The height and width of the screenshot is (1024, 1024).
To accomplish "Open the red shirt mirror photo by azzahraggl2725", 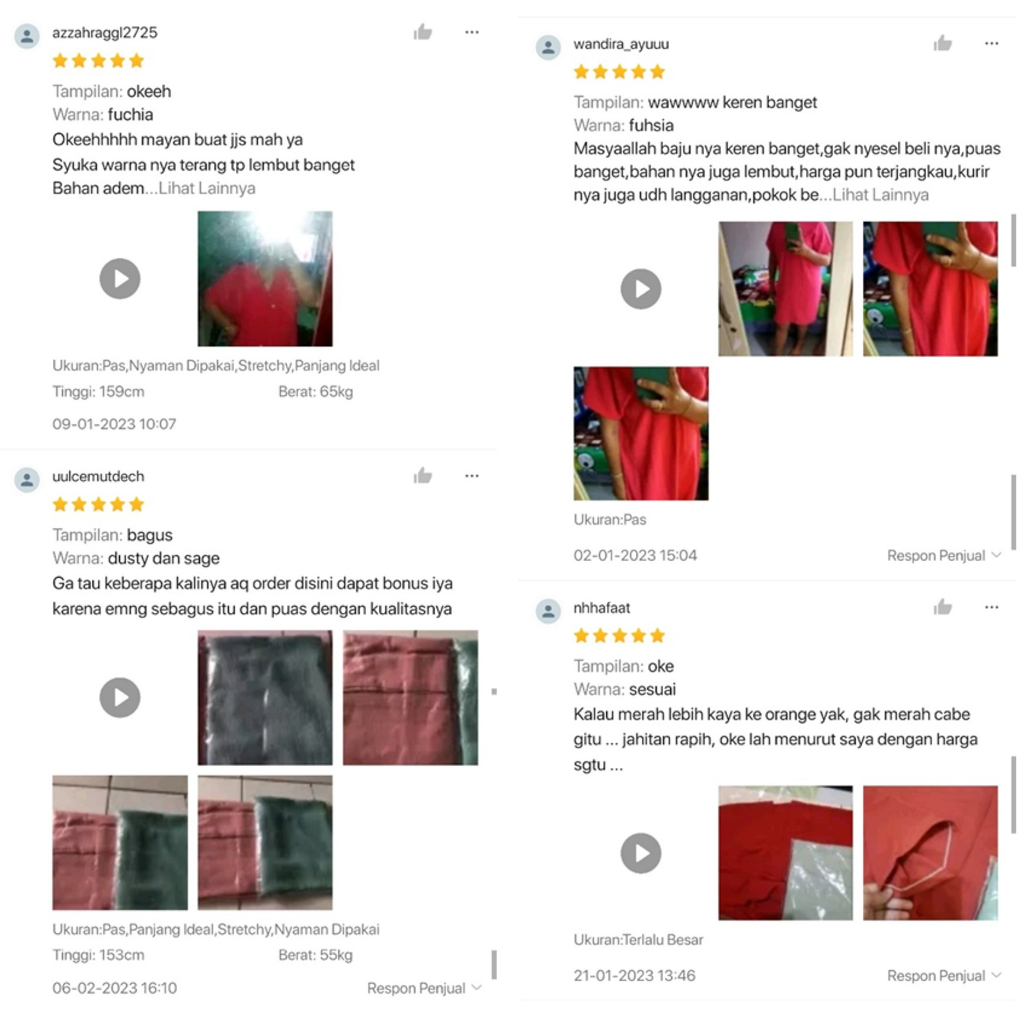I will [x=265, y=279].
